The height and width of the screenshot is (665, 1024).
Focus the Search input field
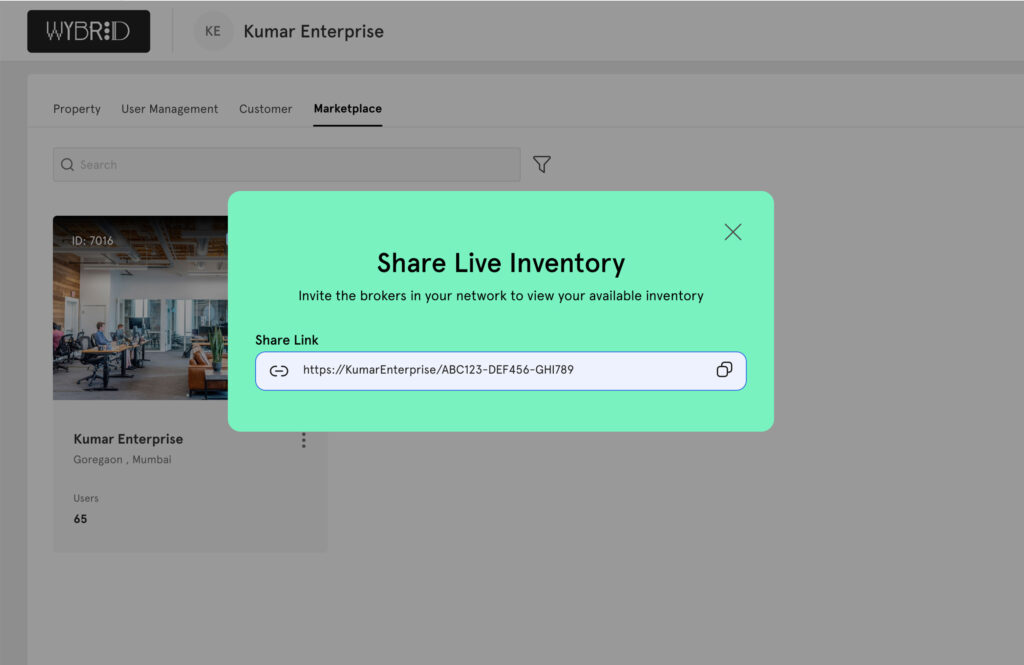(290, 165)
